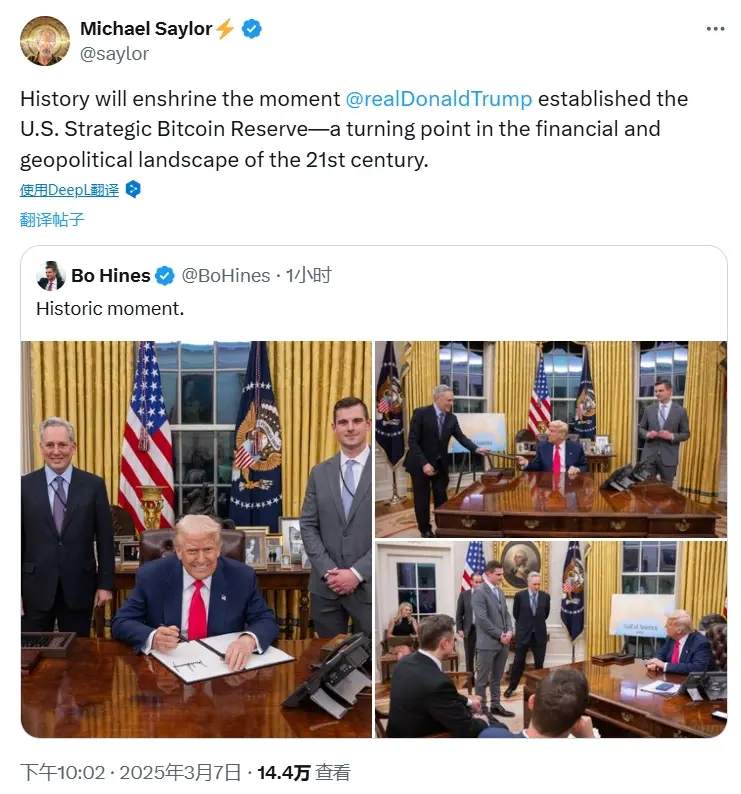The image size is (741, 794).
Task: Click 翻译帖子 to translate the post
Action: 52,220
